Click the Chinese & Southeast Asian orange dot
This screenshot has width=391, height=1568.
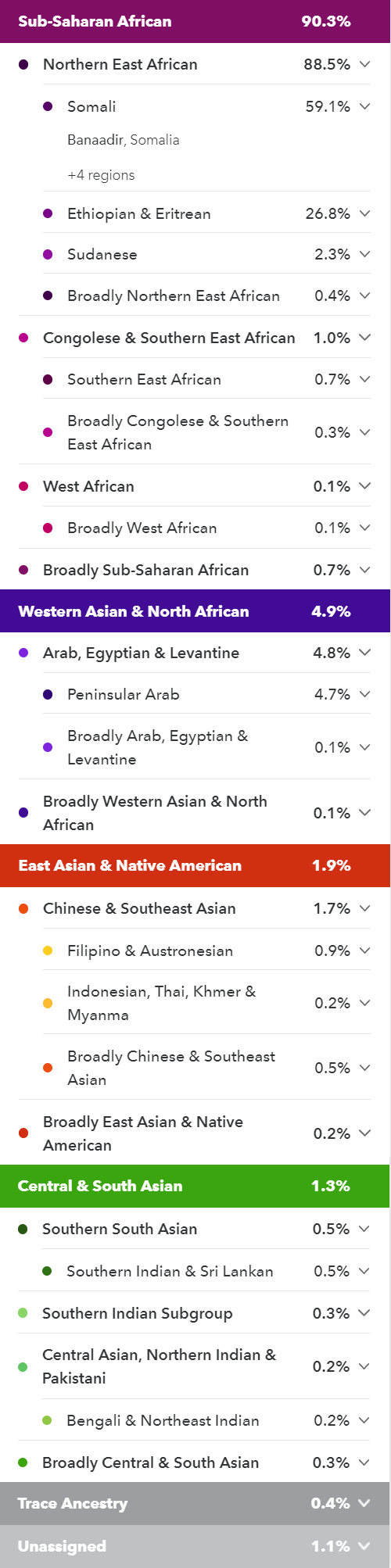23,908
